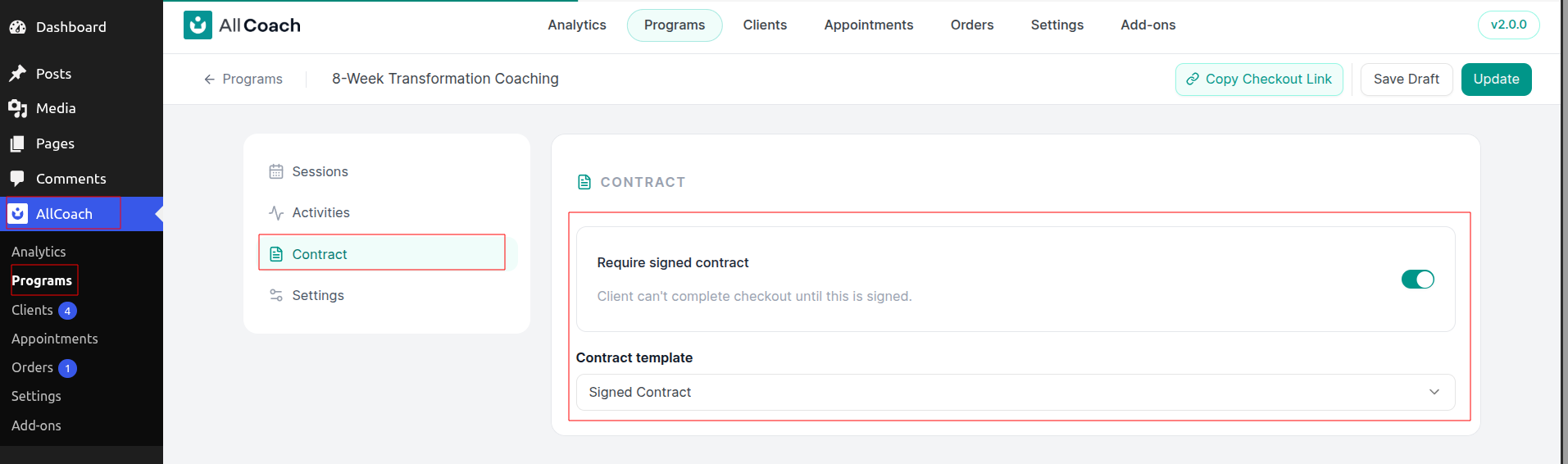
Task: Open the Contract template dropdown
Action: point(1016,392)
